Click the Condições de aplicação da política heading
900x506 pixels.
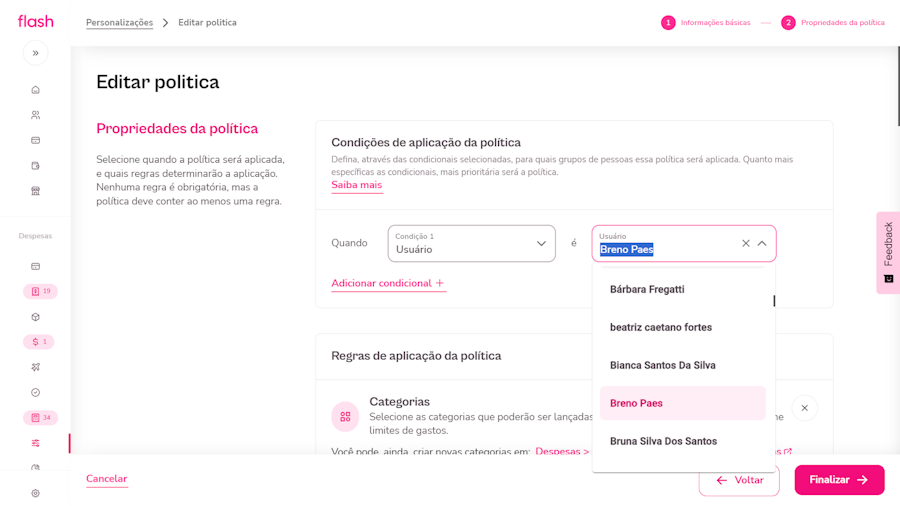[426, 142]
